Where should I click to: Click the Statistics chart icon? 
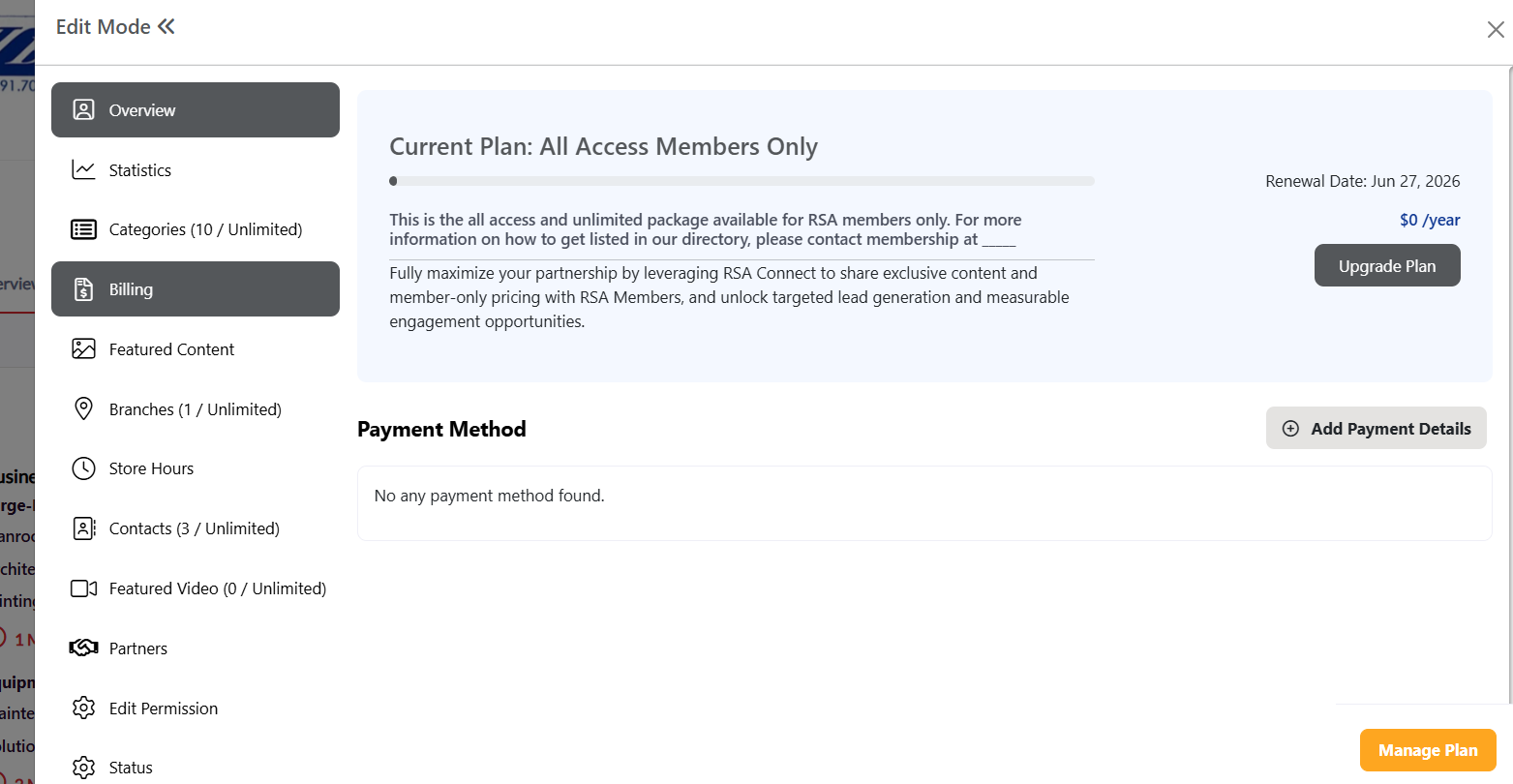click(84, 170)
